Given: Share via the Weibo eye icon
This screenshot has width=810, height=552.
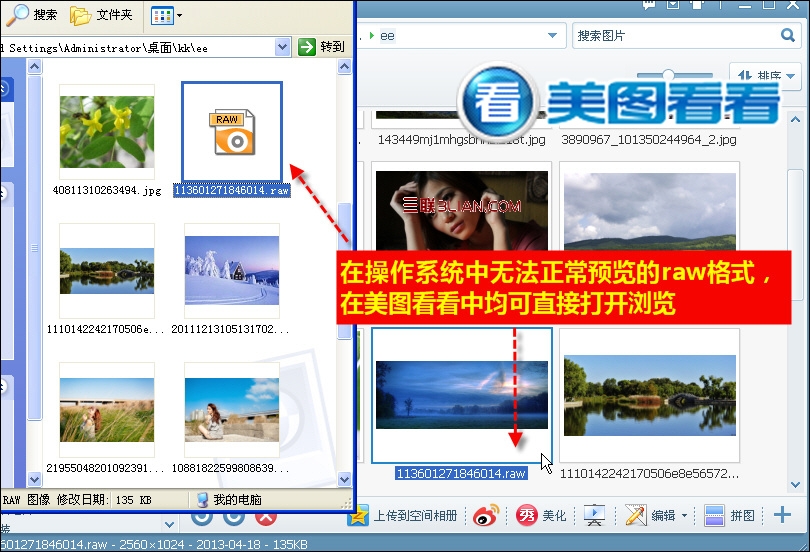Looking at the screenshot, I should tap(486, 515).
